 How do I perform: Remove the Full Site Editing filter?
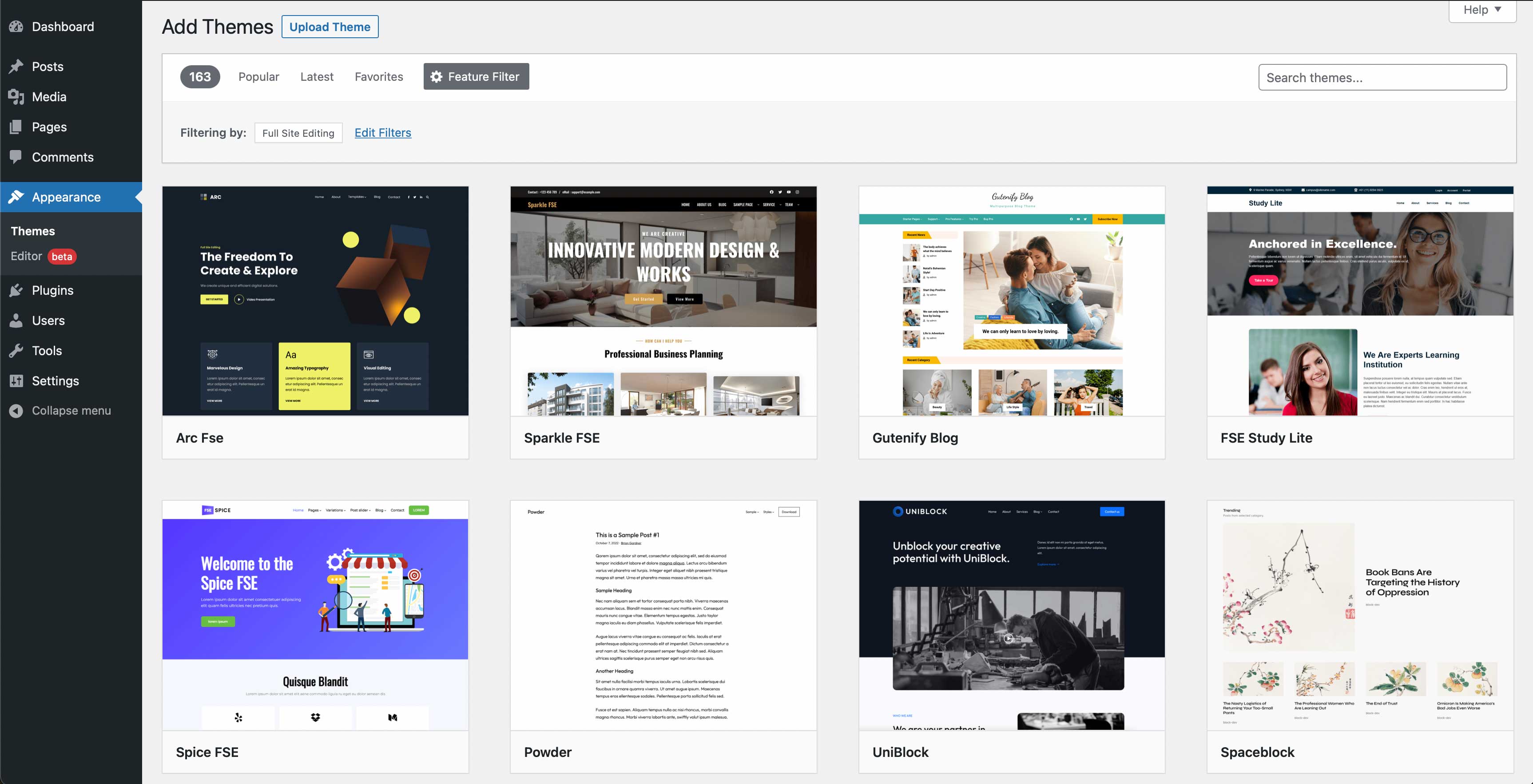(298, 133)
